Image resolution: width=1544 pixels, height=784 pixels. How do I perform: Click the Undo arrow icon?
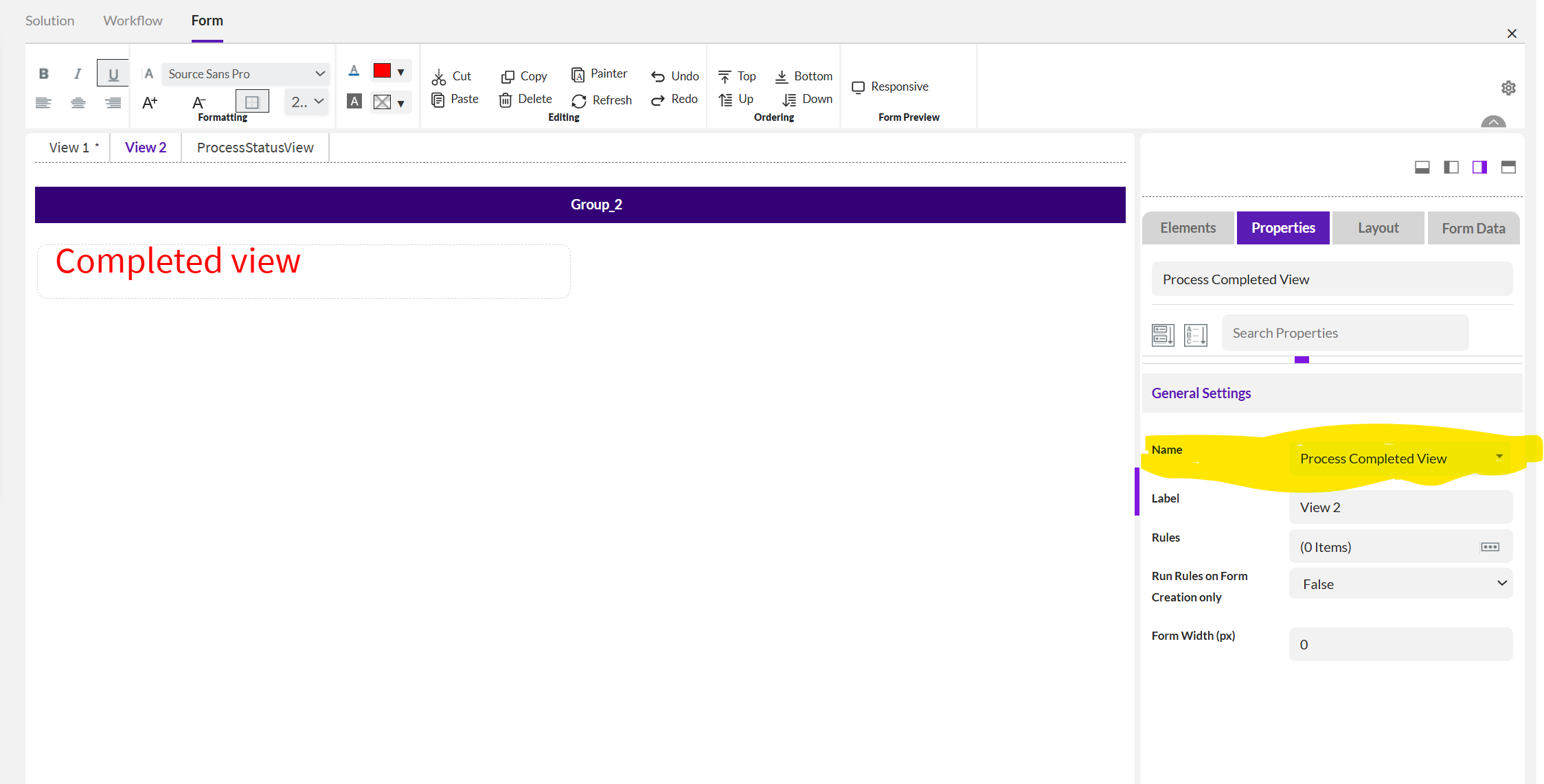[x=658, y=76]
